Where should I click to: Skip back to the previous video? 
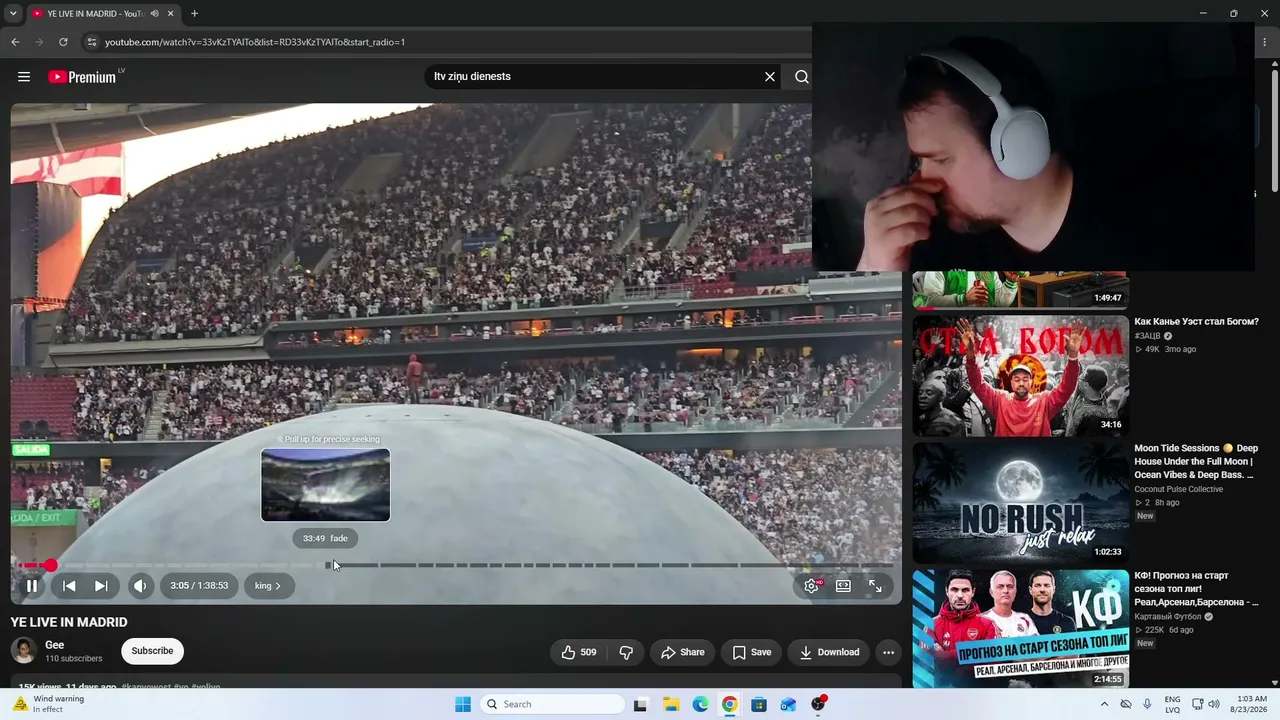[69, 586]
